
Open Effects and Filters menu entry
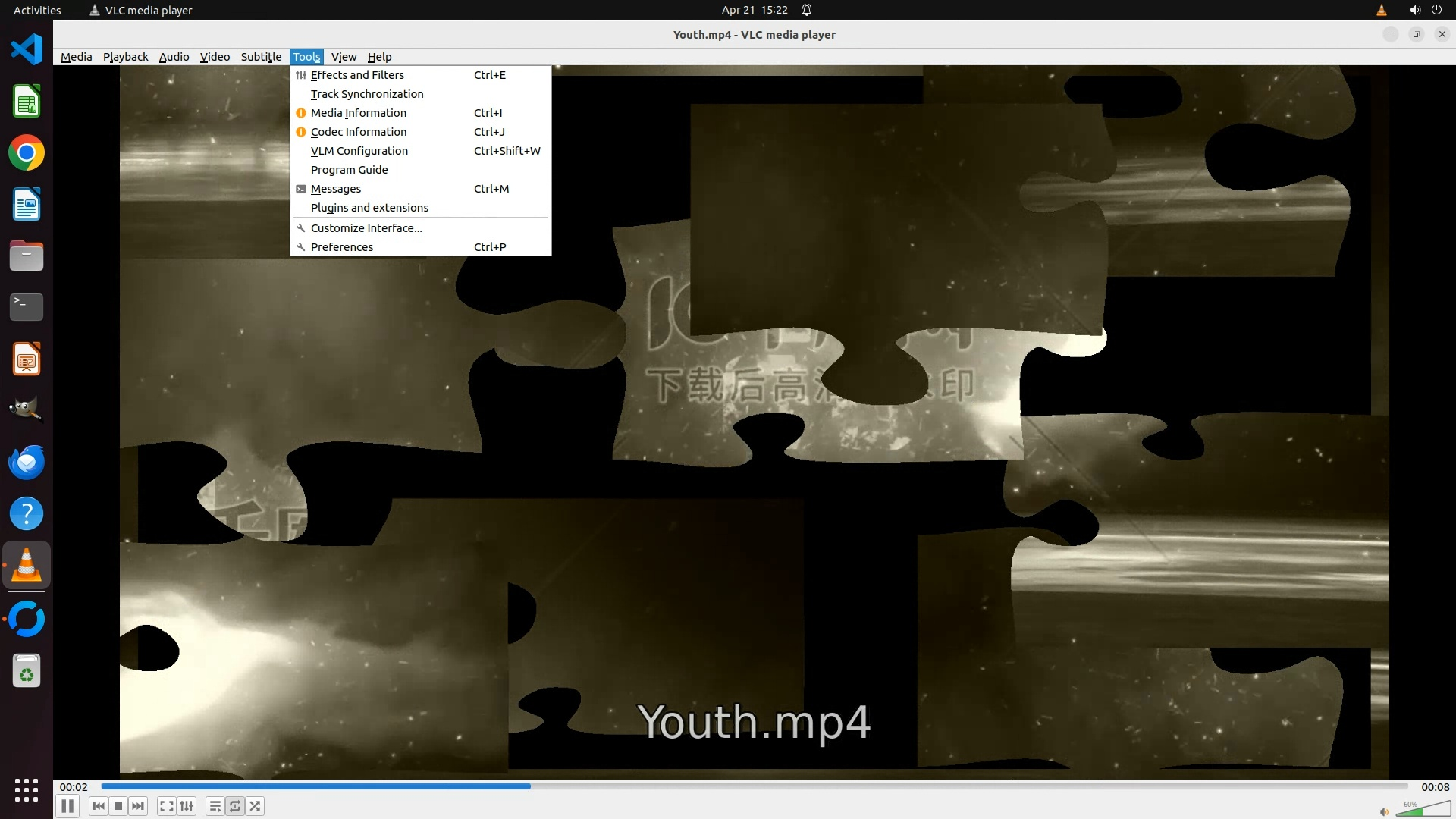[x=357, y=75]
